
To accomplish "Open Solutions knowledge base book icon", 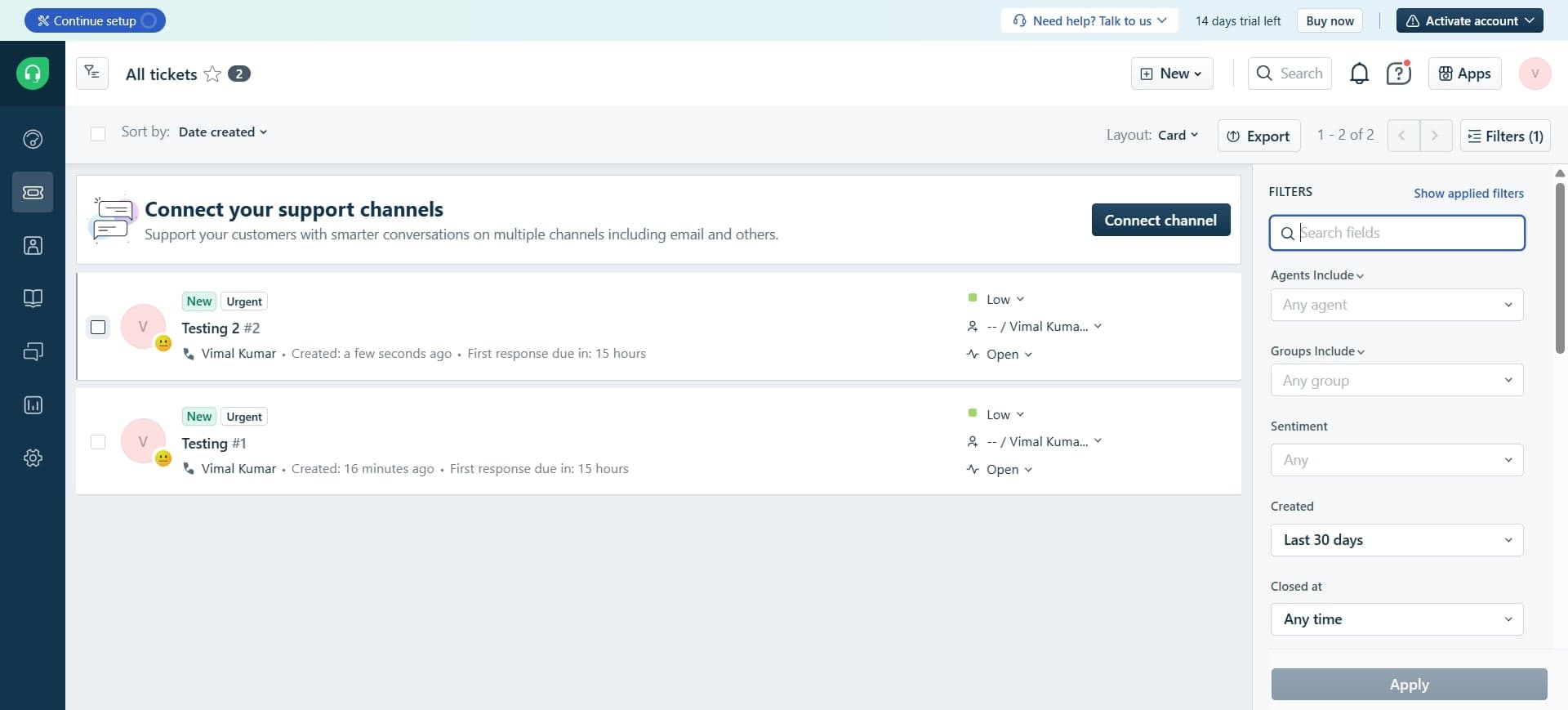I will [x=33, y=298].
